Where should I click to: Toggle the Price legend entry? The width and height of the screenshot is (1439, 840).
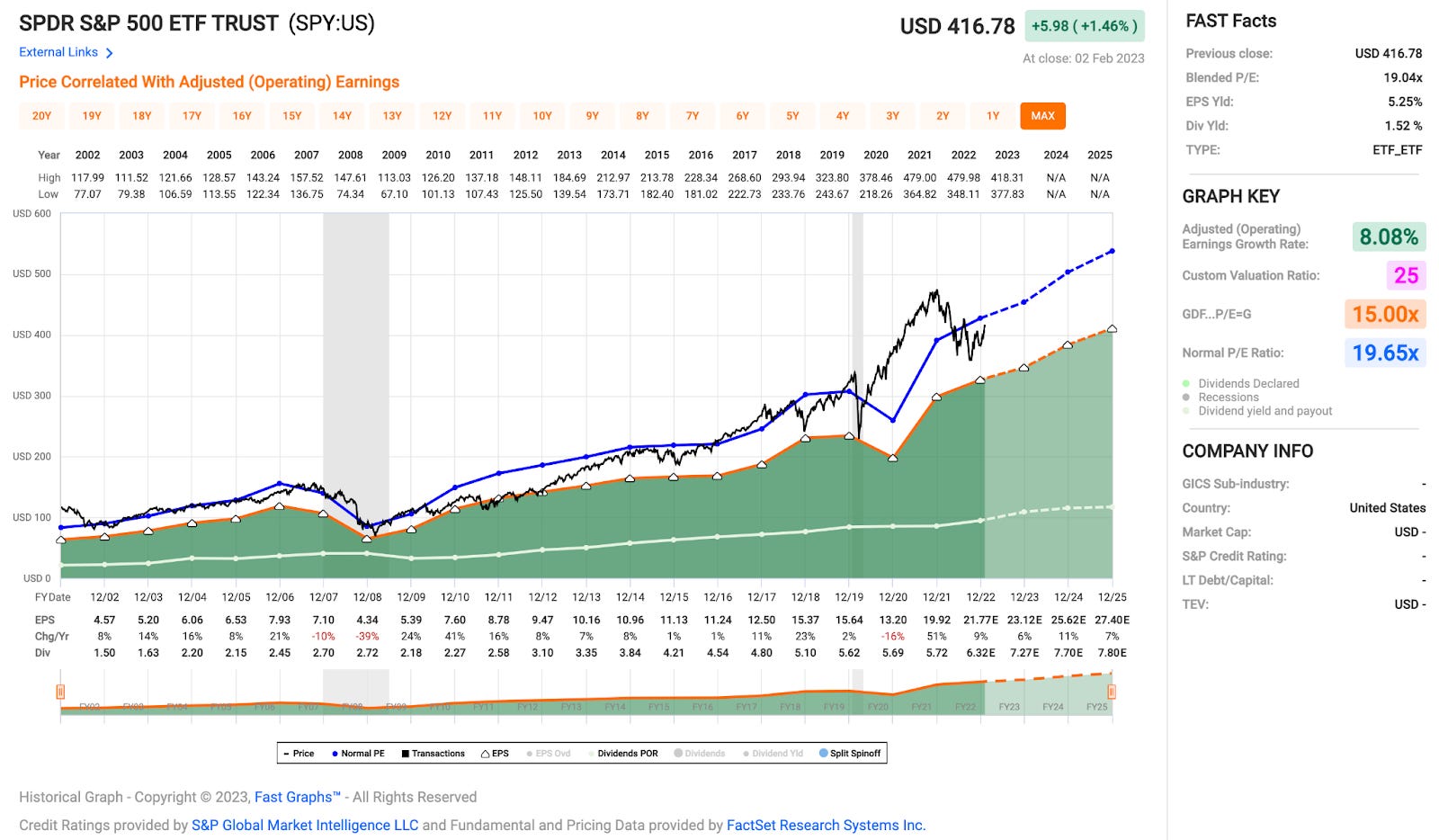point(299,754)
